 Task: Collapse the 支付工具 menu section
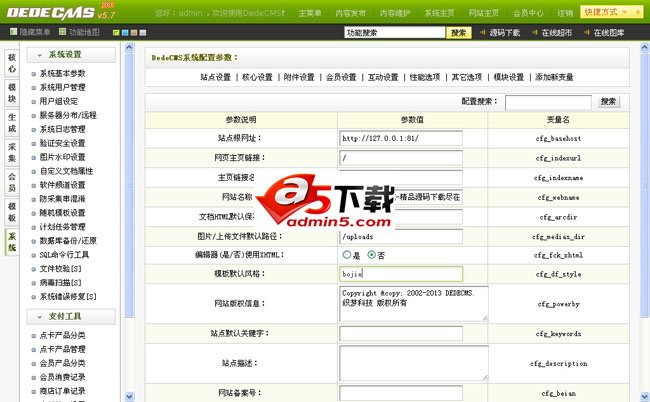click(x=71, y=316)
